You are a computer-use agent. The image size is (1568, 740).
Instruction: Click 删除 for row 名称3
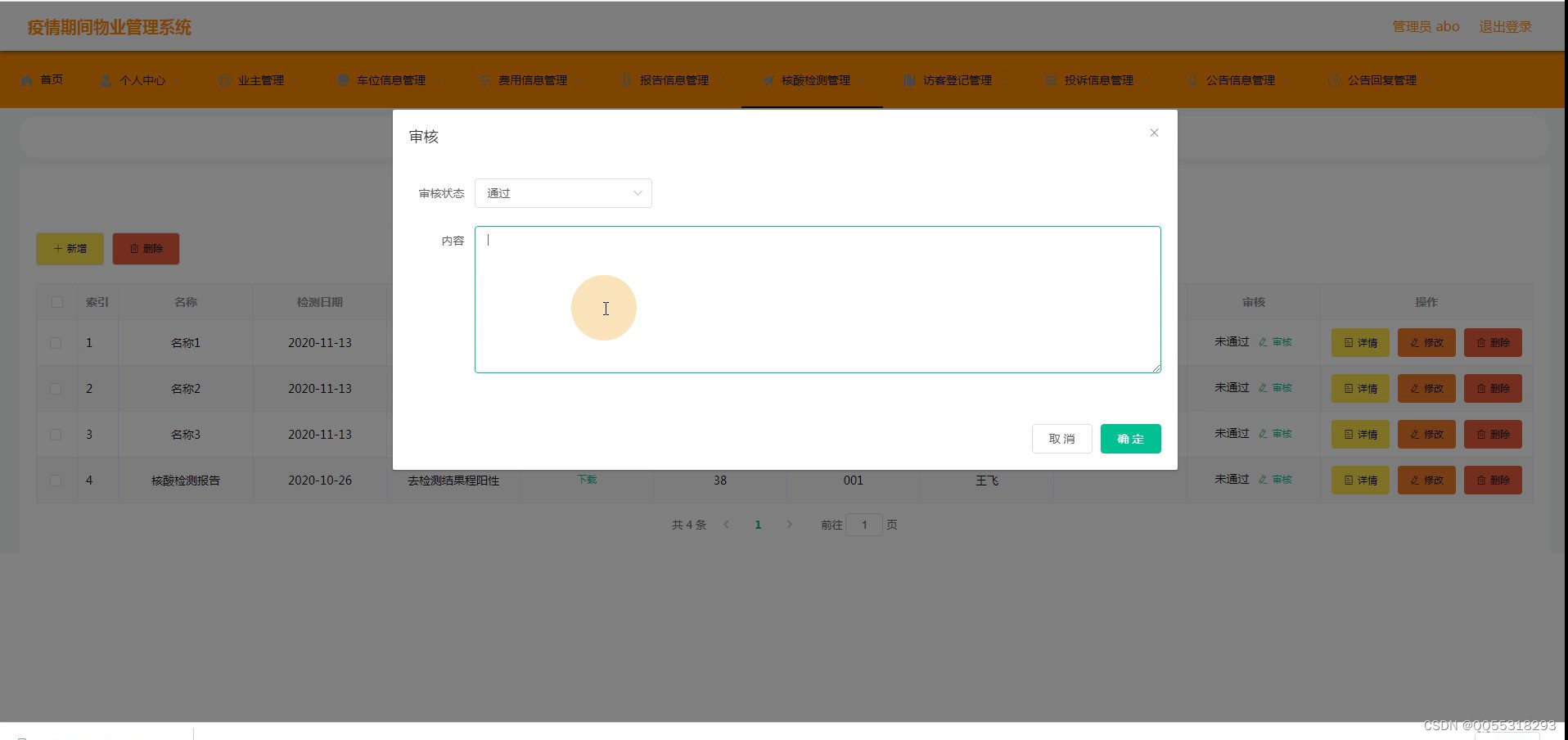click(x=1493, y=435)
